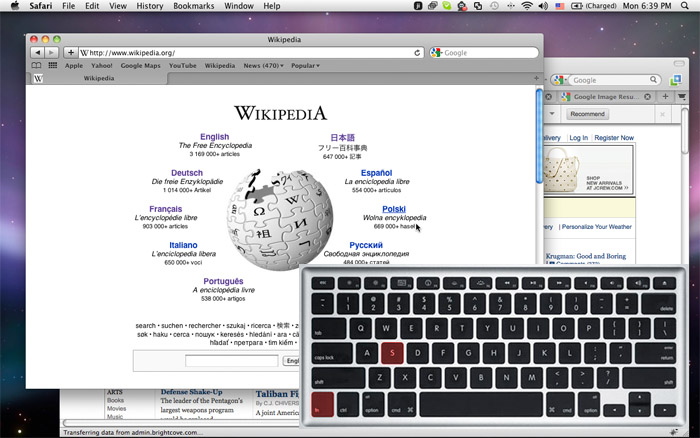Screen dimensions: 700x438
Task: Open Français Wikipedia link
Action: coord(166,209)
